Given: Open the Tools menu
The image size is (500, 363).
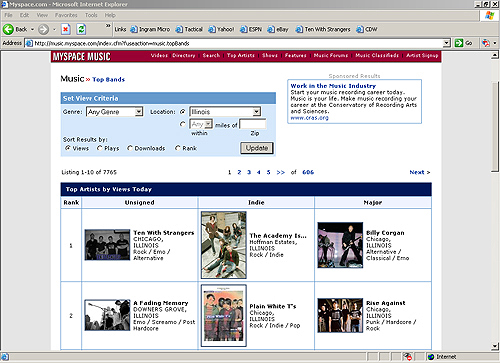Looking at the screenshot, I should pos(91,15).
